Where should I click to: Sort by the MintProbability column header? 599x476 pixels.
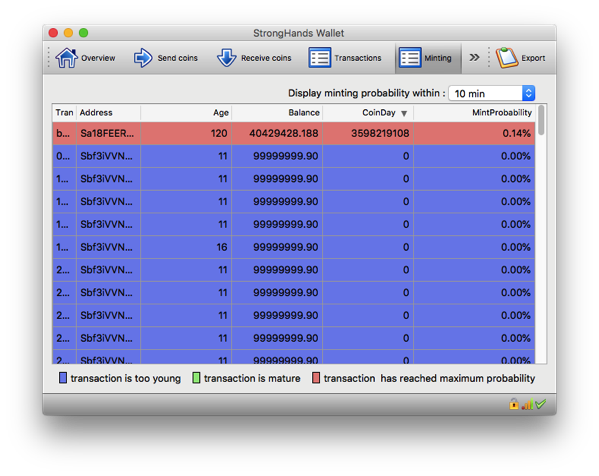click(474, 113)
